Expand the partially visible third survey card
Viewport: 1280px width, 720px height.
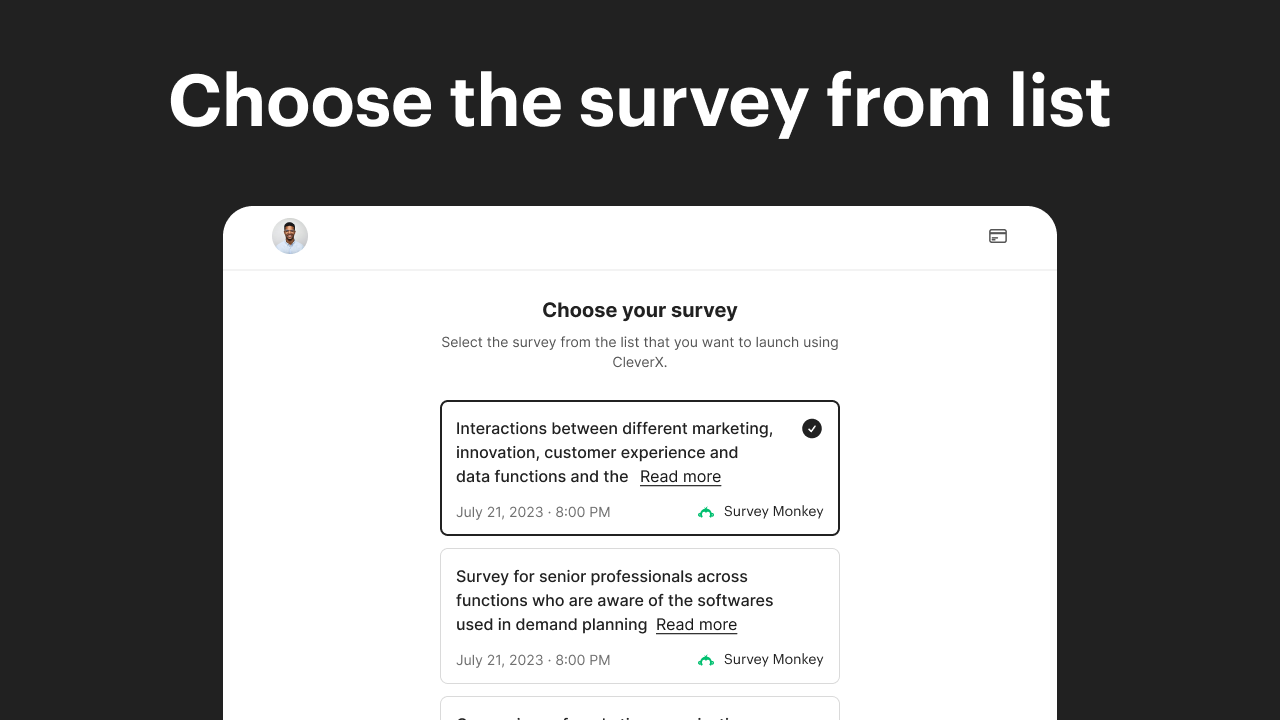coord(640,712)
